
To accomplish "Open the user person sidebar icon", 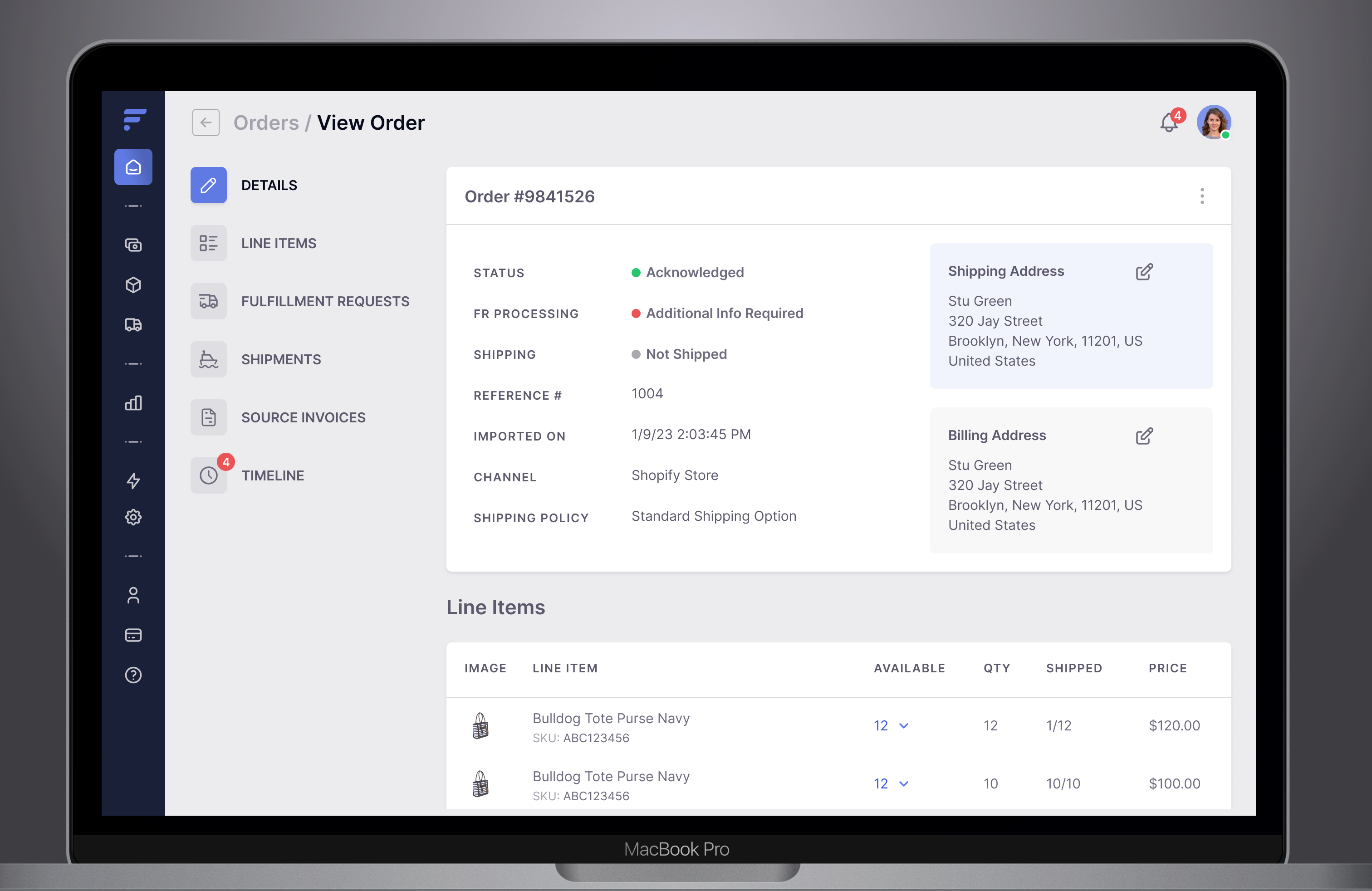I will (133, 595).
